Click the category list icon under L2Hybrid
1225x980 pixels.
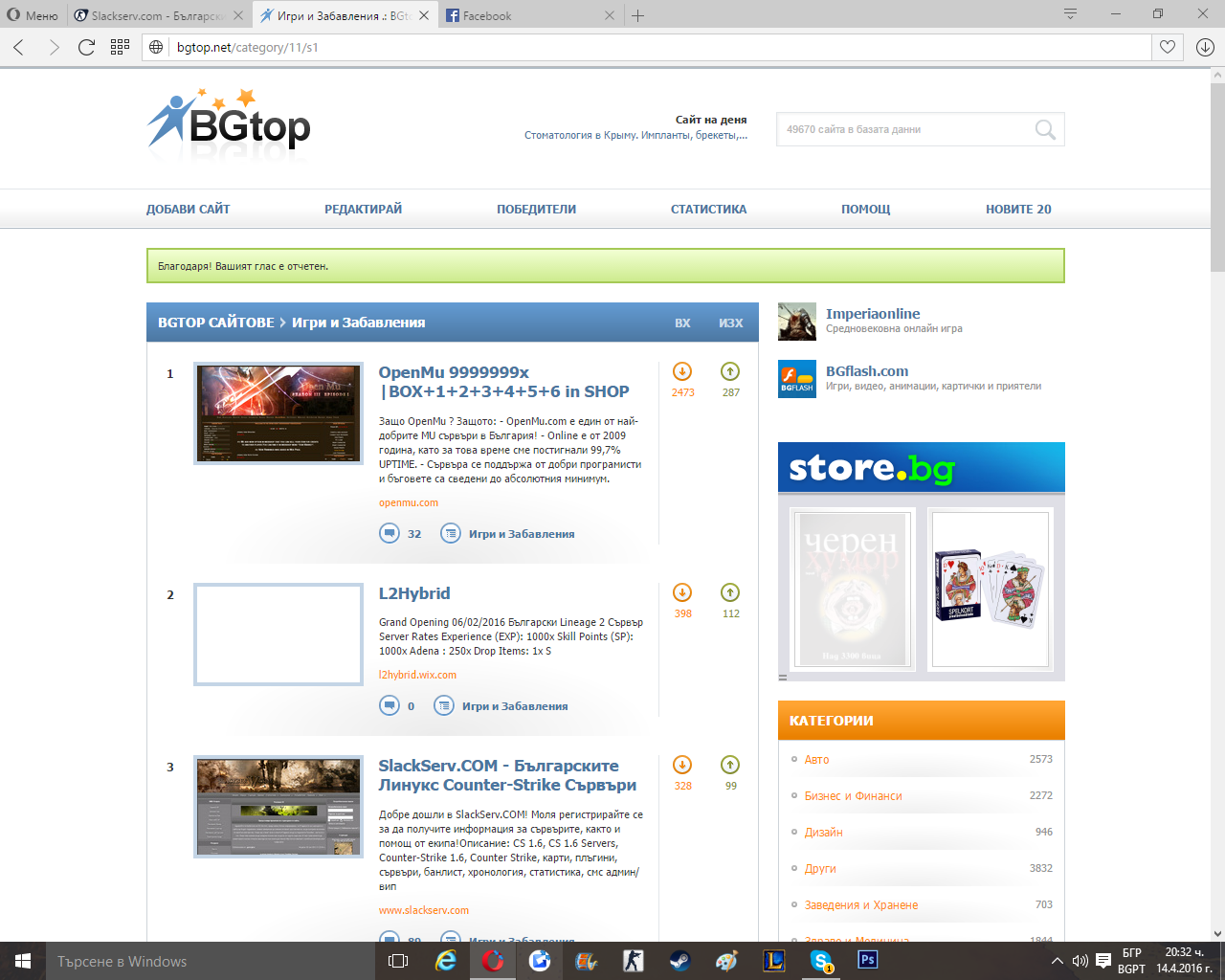444,705
